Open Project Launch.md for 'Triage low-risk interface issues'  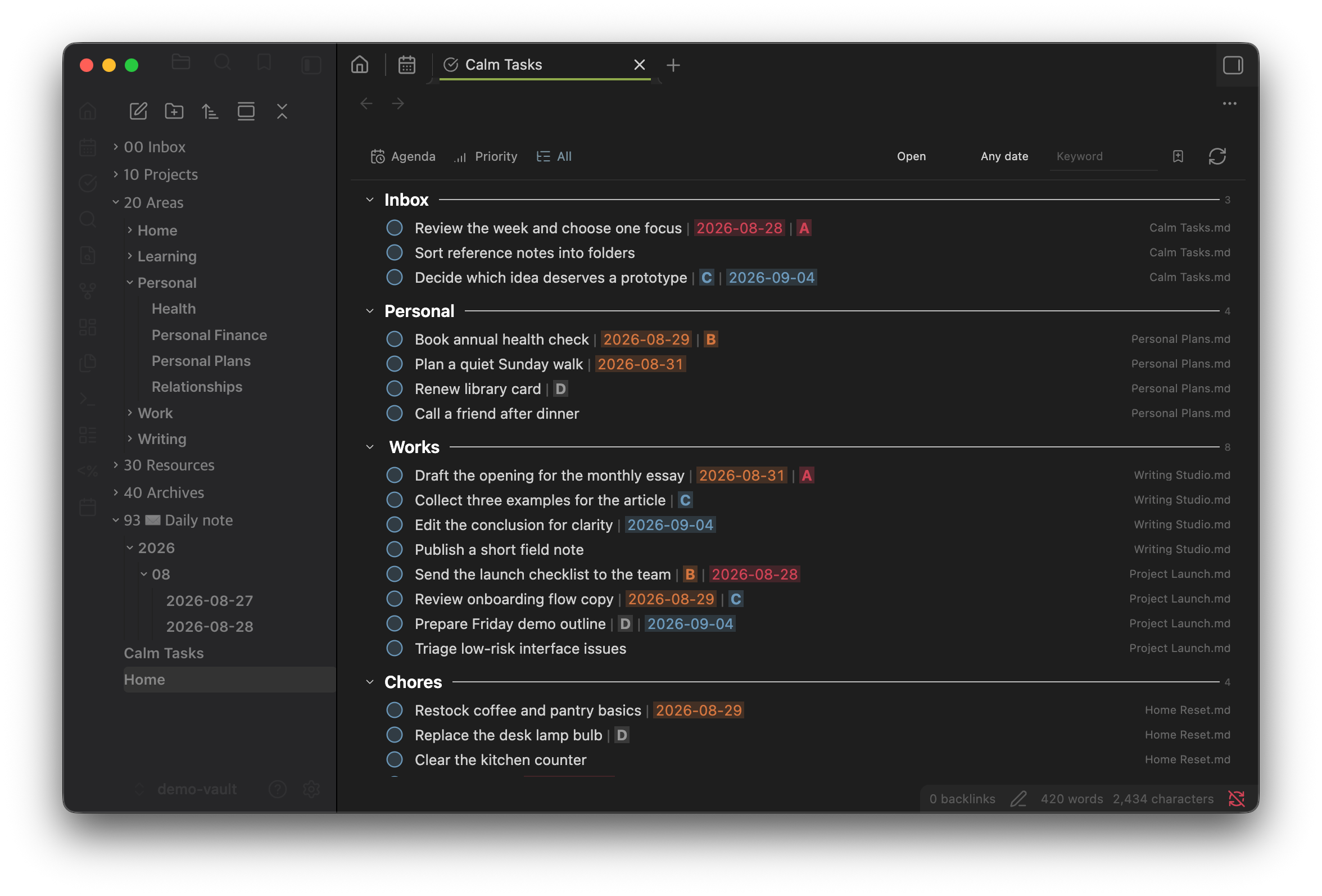coord(1179,649)
